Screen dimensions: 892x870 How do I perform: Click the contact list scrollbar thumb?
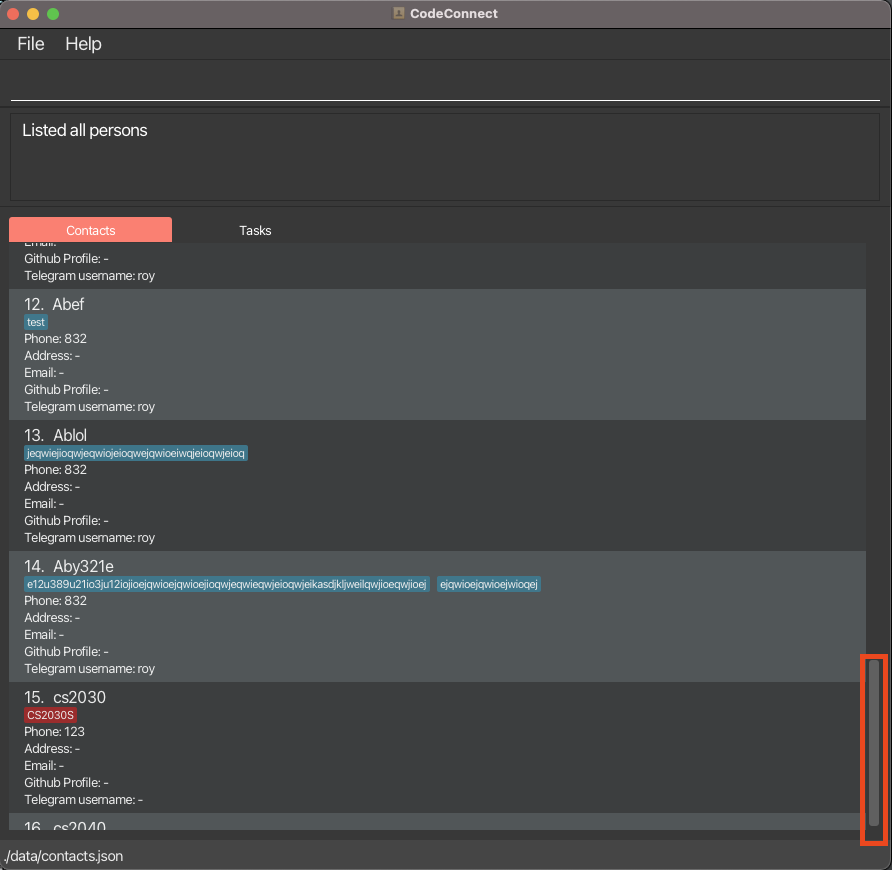coord(874,742)
